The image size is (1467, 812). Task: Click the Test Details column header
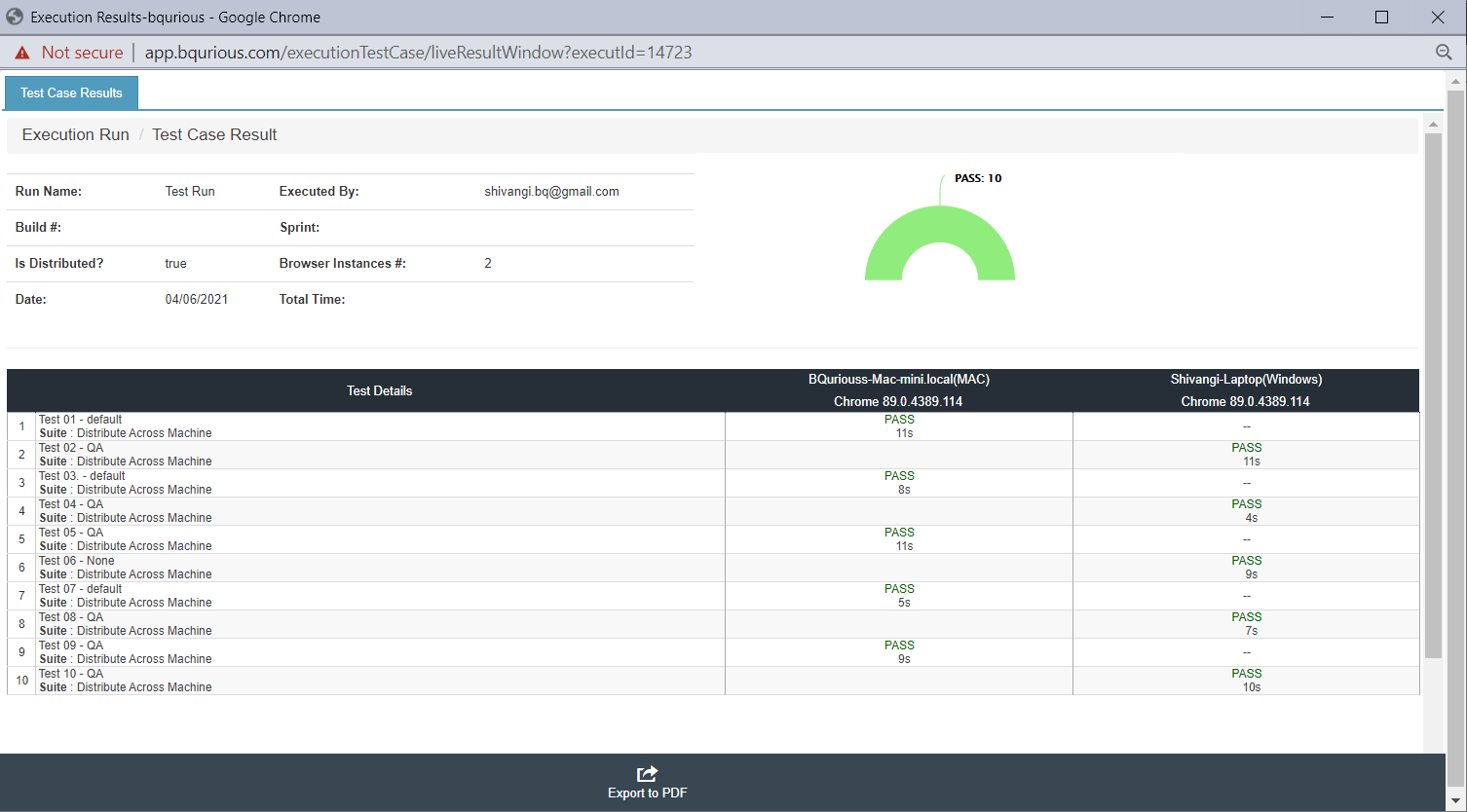pyautogui.click(x=380, y=390)
